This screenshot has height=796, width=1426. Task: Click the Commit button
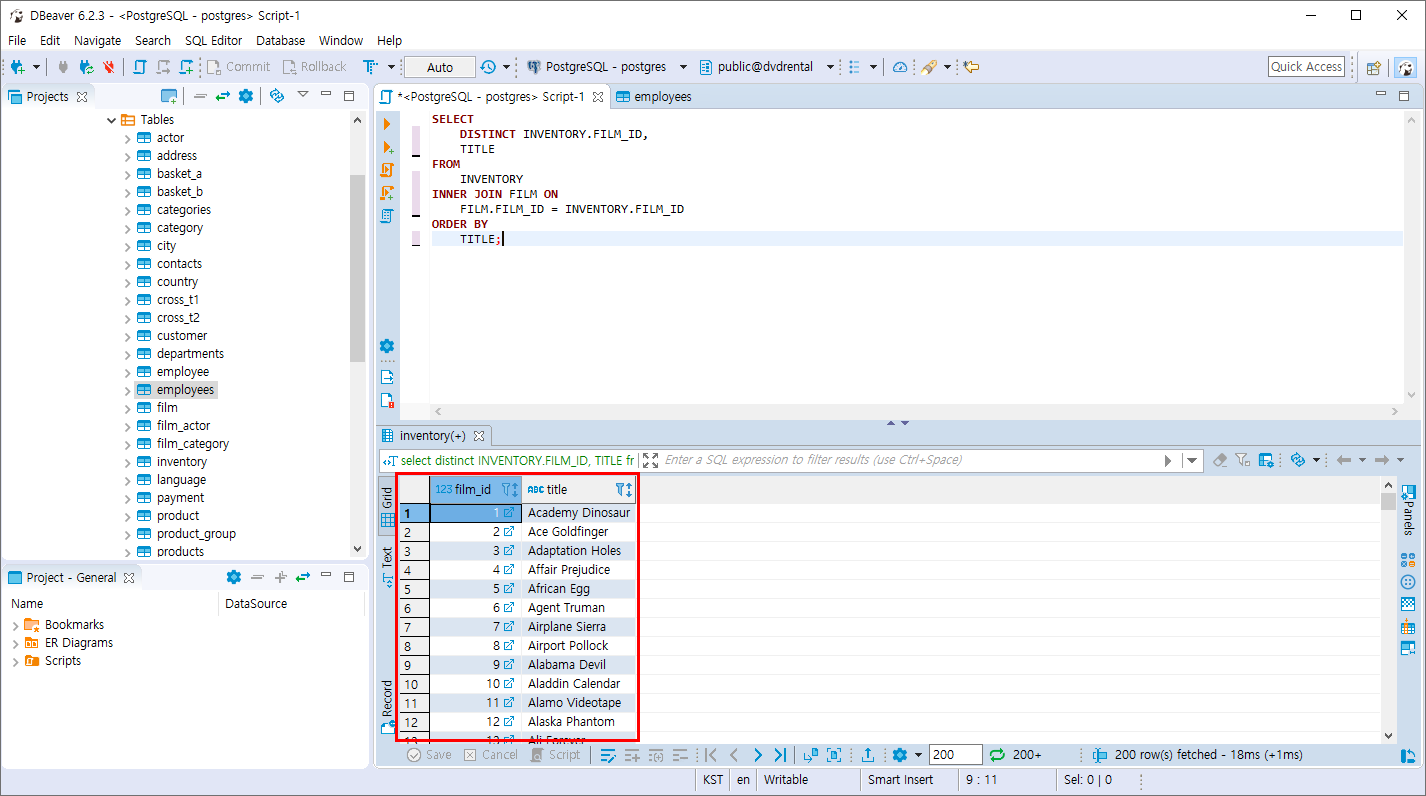click(x=239, y=67)
